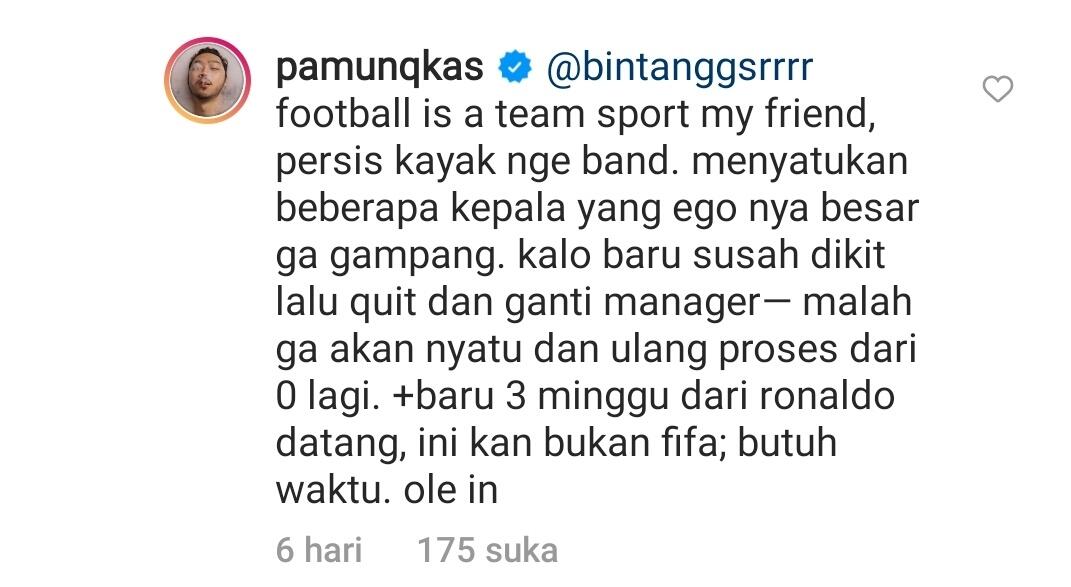Click the phrase 'beberapa kepala yang ego nya besar'
The image size is (1071, 587).
point(597,209)
